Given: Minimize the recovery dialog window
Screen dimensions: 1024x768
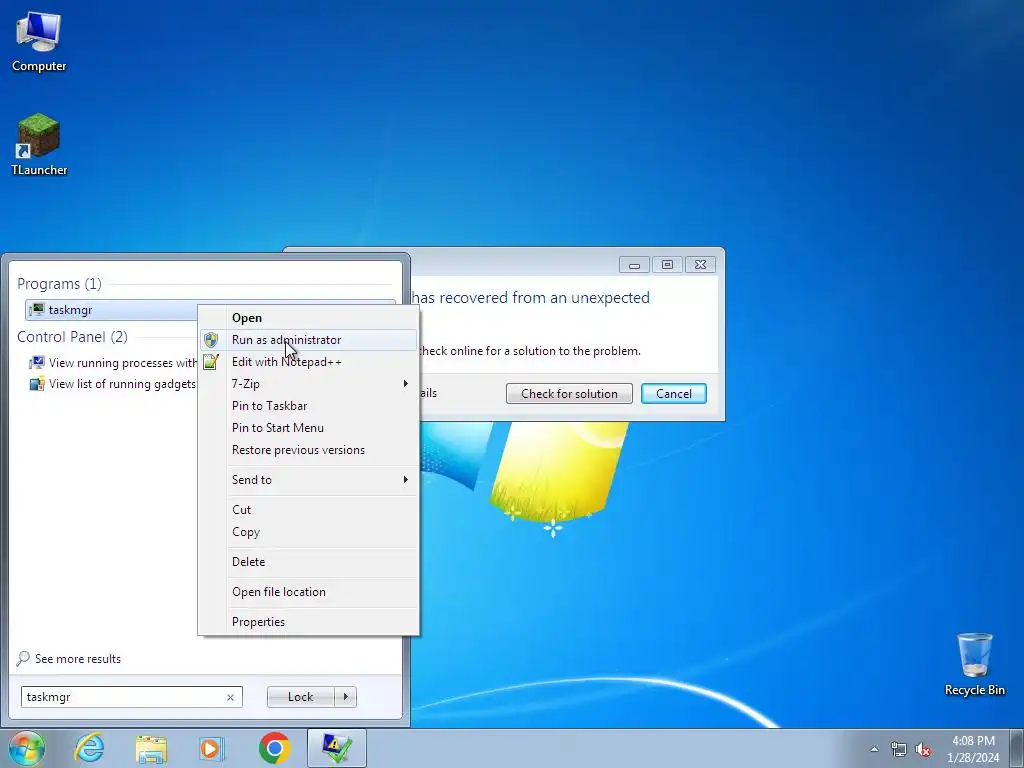Looking at the screenshot, I should coord(633,264).
